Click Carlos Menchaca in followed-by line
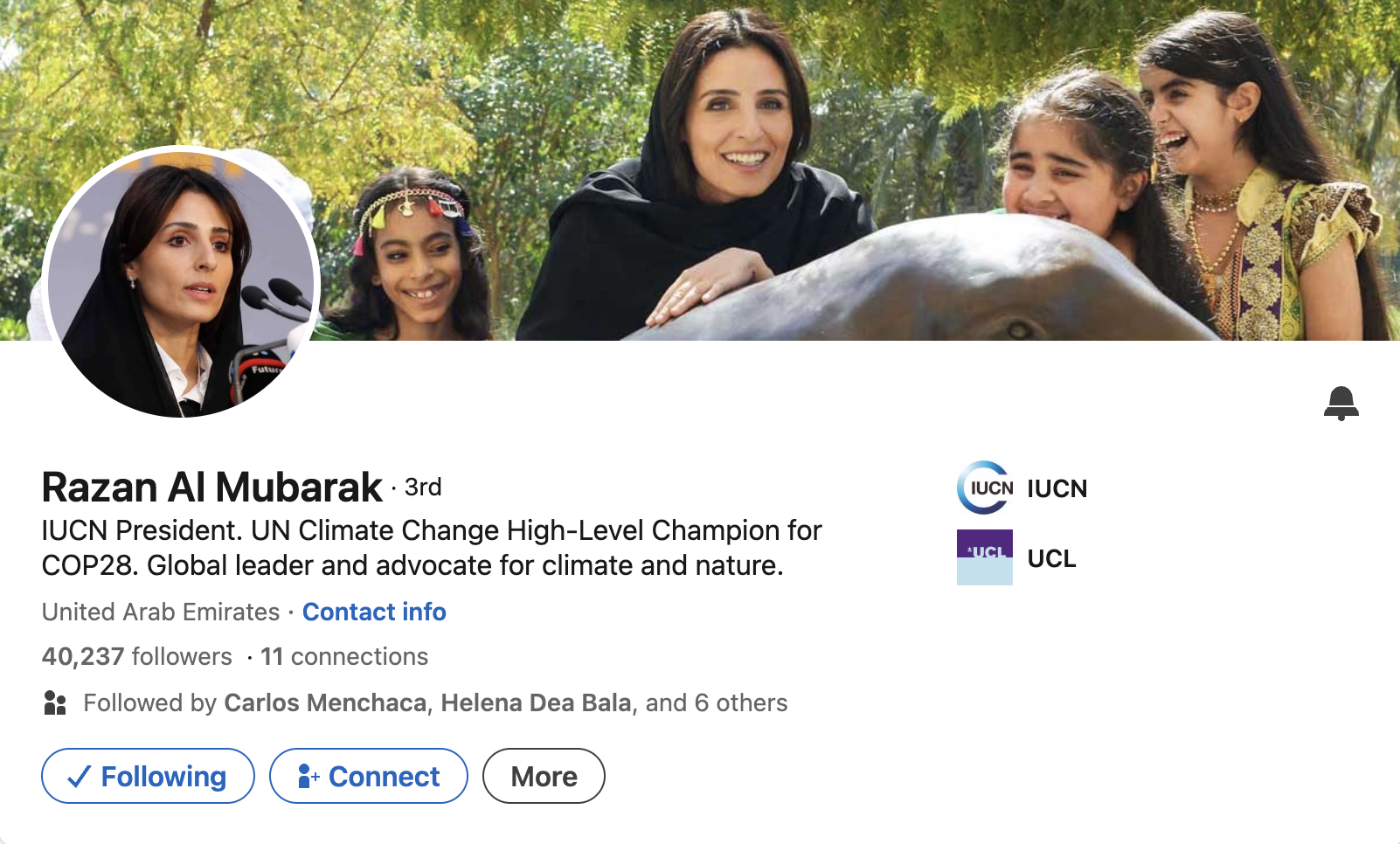This screenshot has width=1400, height=844. tap(325, 702)
